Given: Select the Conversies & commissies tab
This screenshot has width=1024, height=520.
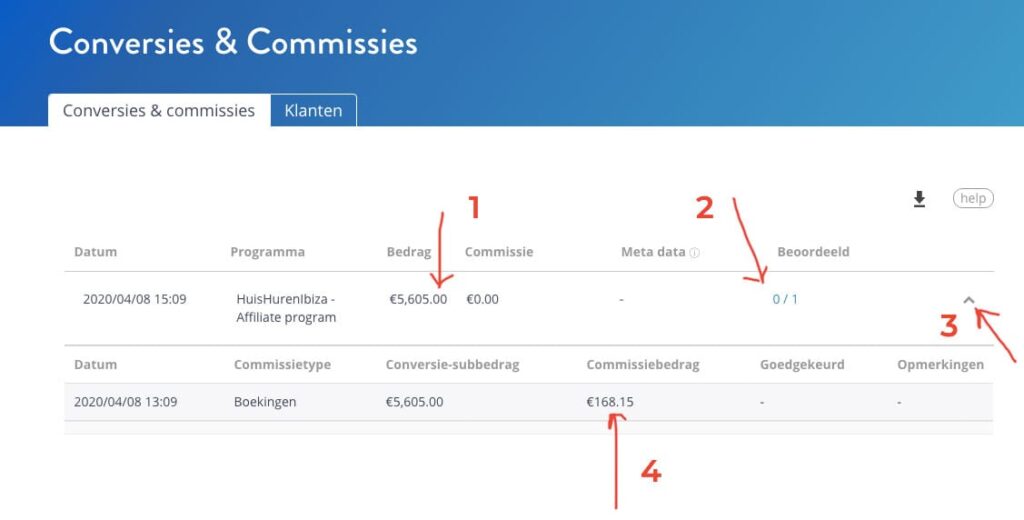Looking at the screenshot, I should [x=159, y=111].
